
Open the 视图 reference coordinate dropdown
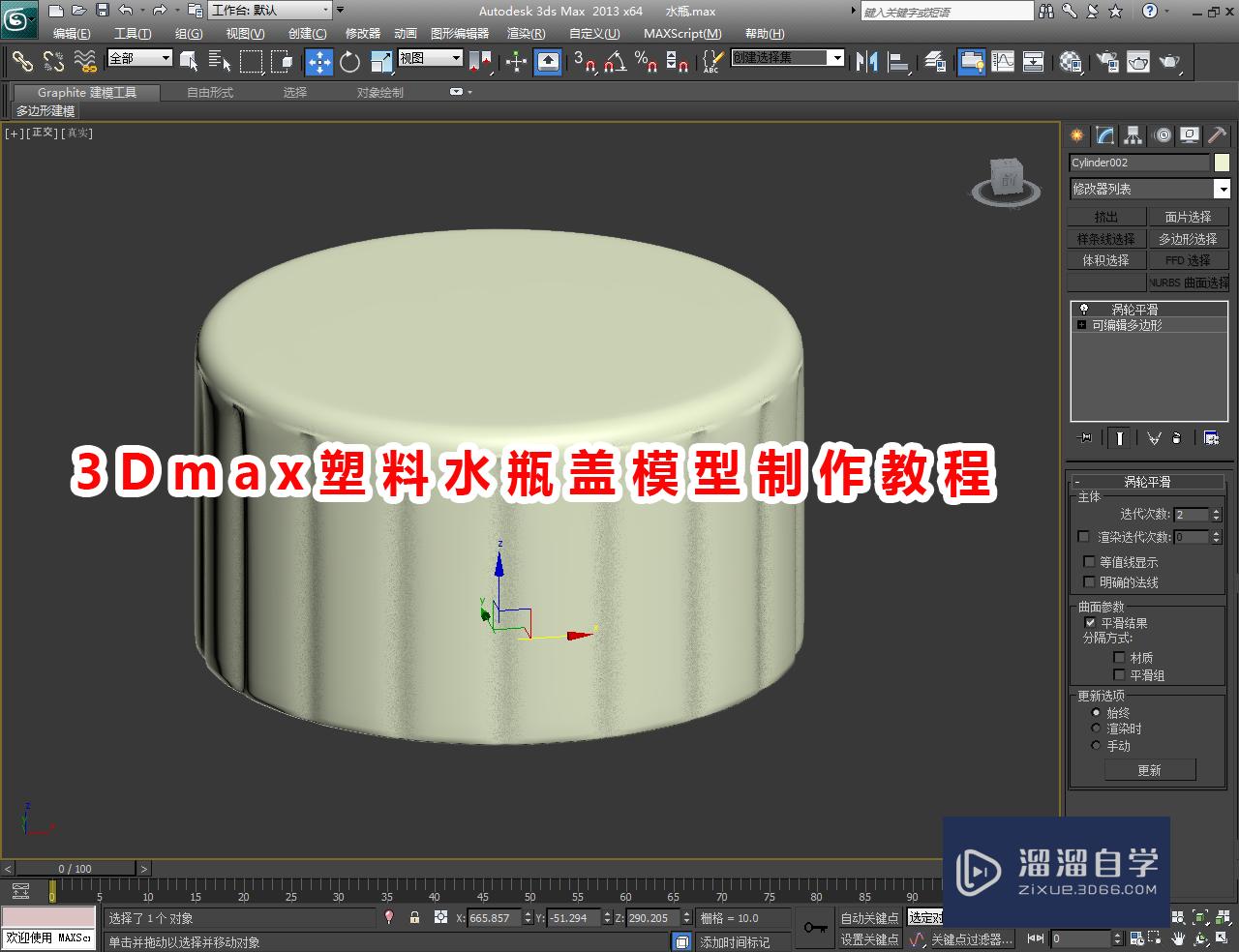(431, 58)
